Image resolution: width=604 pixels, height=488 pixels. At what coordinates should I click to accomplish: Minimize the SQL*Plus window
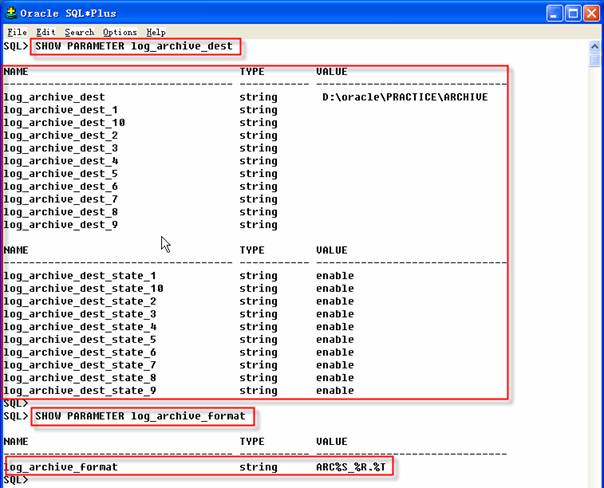tap(555, 13)
